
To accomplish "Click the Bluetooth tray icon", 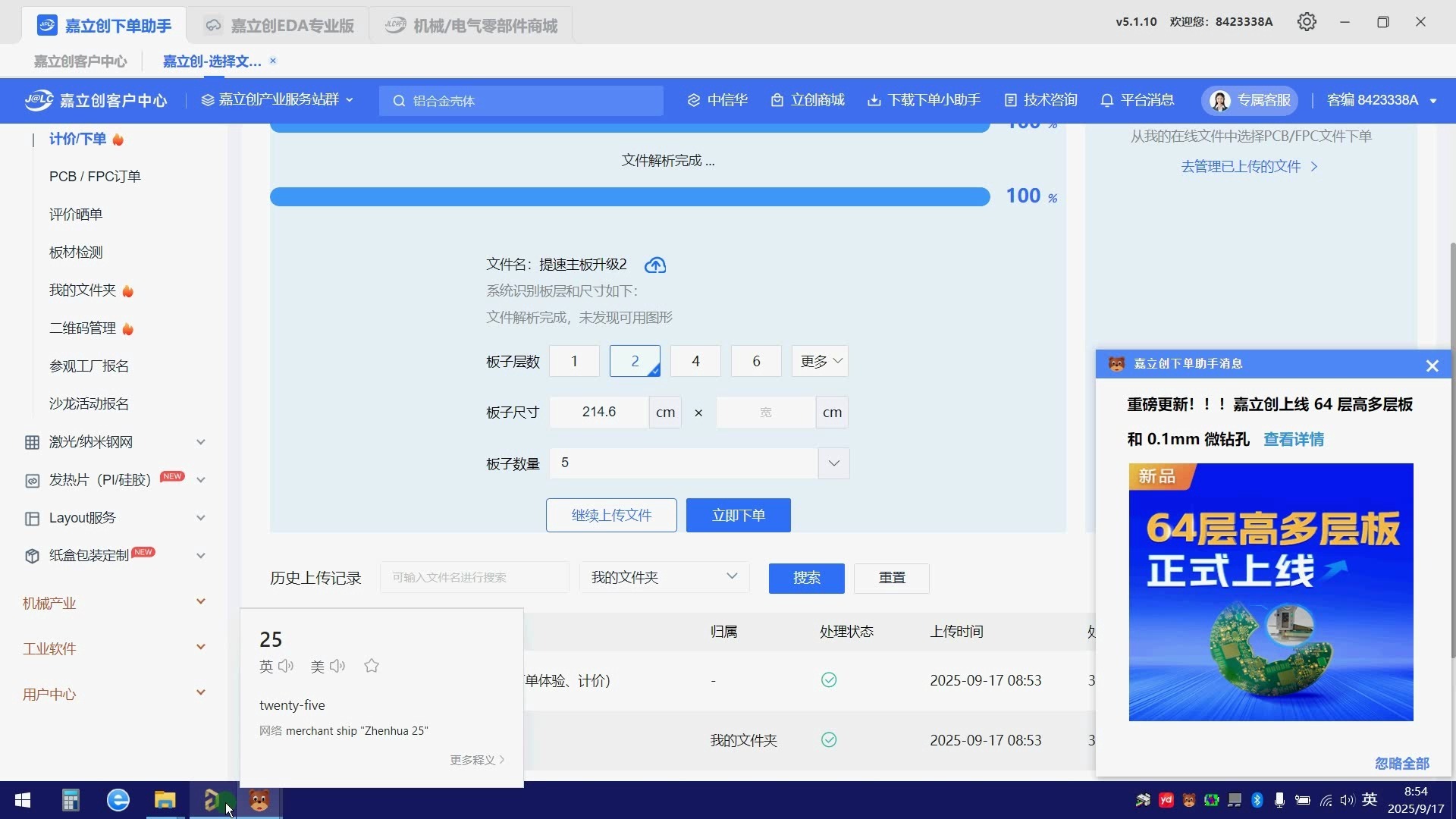I will click(1257, 800).
